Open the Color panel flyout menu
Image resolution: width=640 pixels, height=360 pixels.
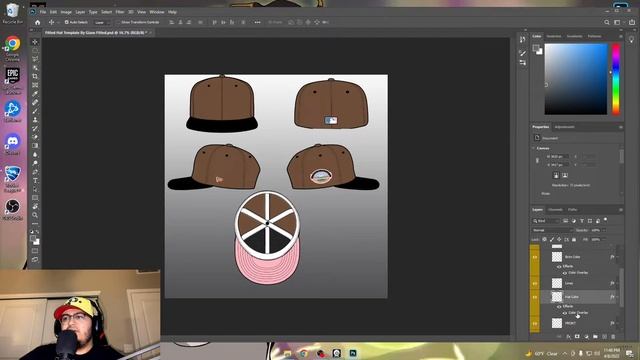pyautogui.click(x=620, y=36)
